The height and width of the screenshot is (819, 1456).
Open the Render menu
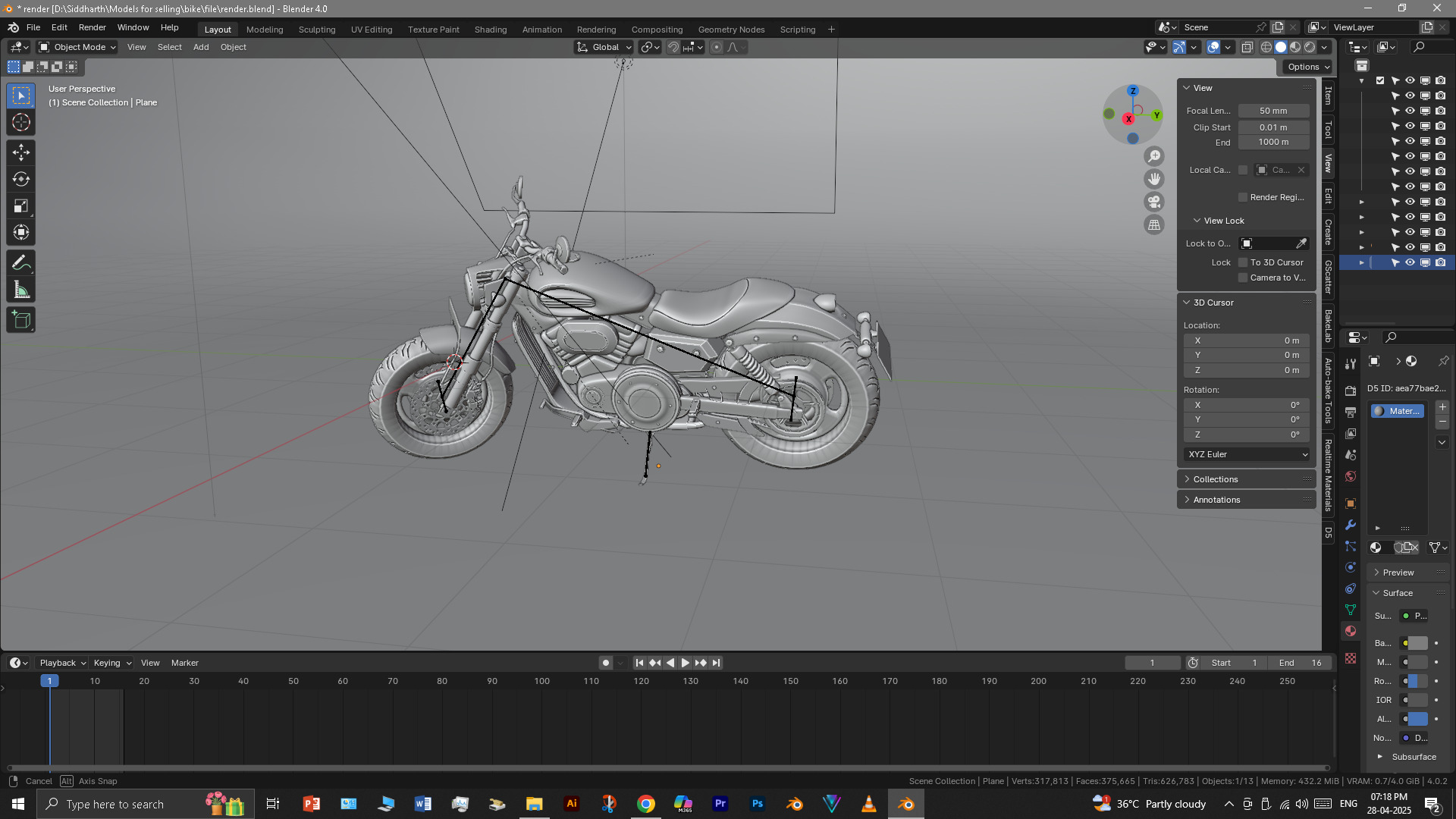[x=93, y=27]
